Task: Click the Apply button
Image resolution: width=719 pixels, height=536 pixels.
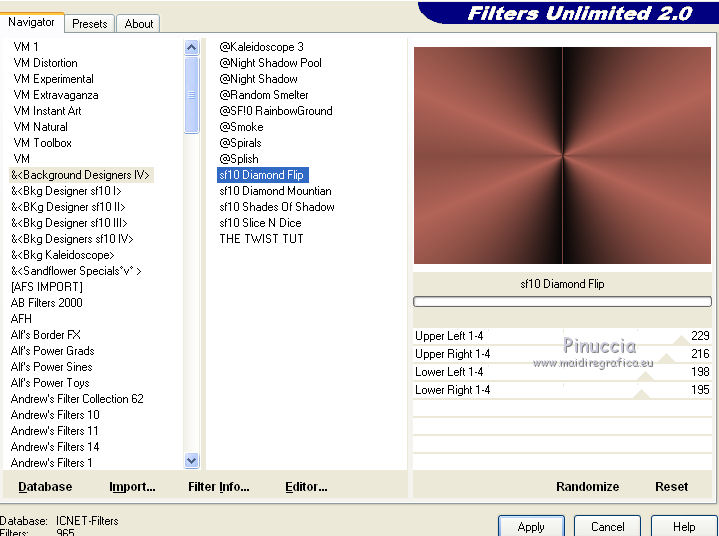Action: pyautogui.click(x=531, y=526)
